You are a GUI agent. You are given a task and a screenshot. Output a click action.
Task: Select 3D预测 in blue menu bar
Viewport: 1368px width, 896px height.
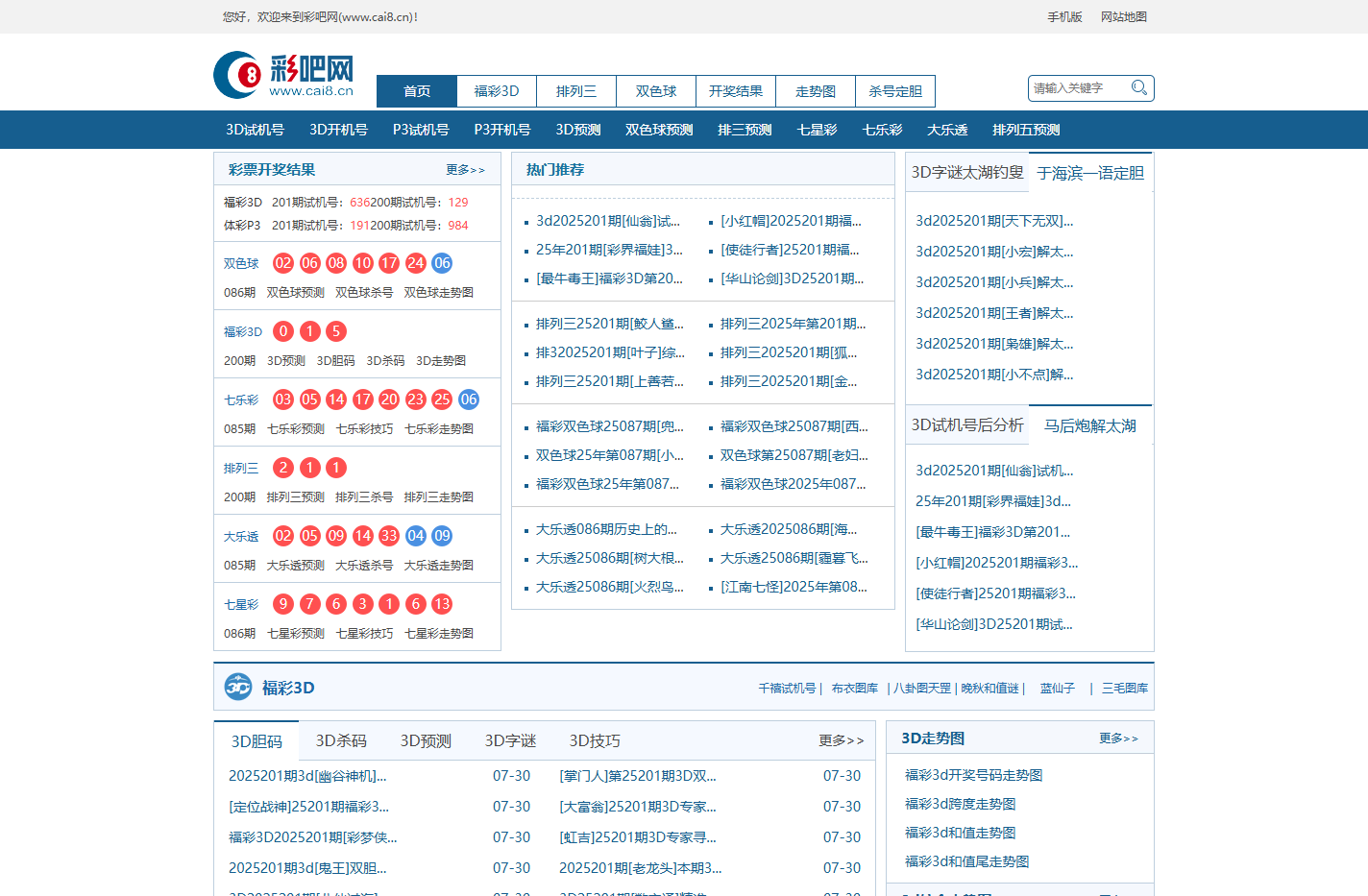pos(578,130)
